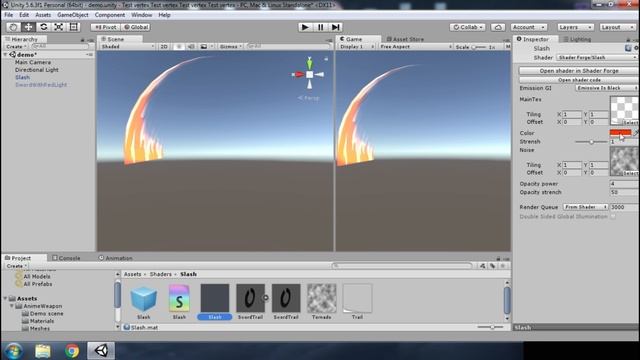Toggle Double Sided Global Illumination checkbox
Screen dimensions: 640x360
[613, 217]
